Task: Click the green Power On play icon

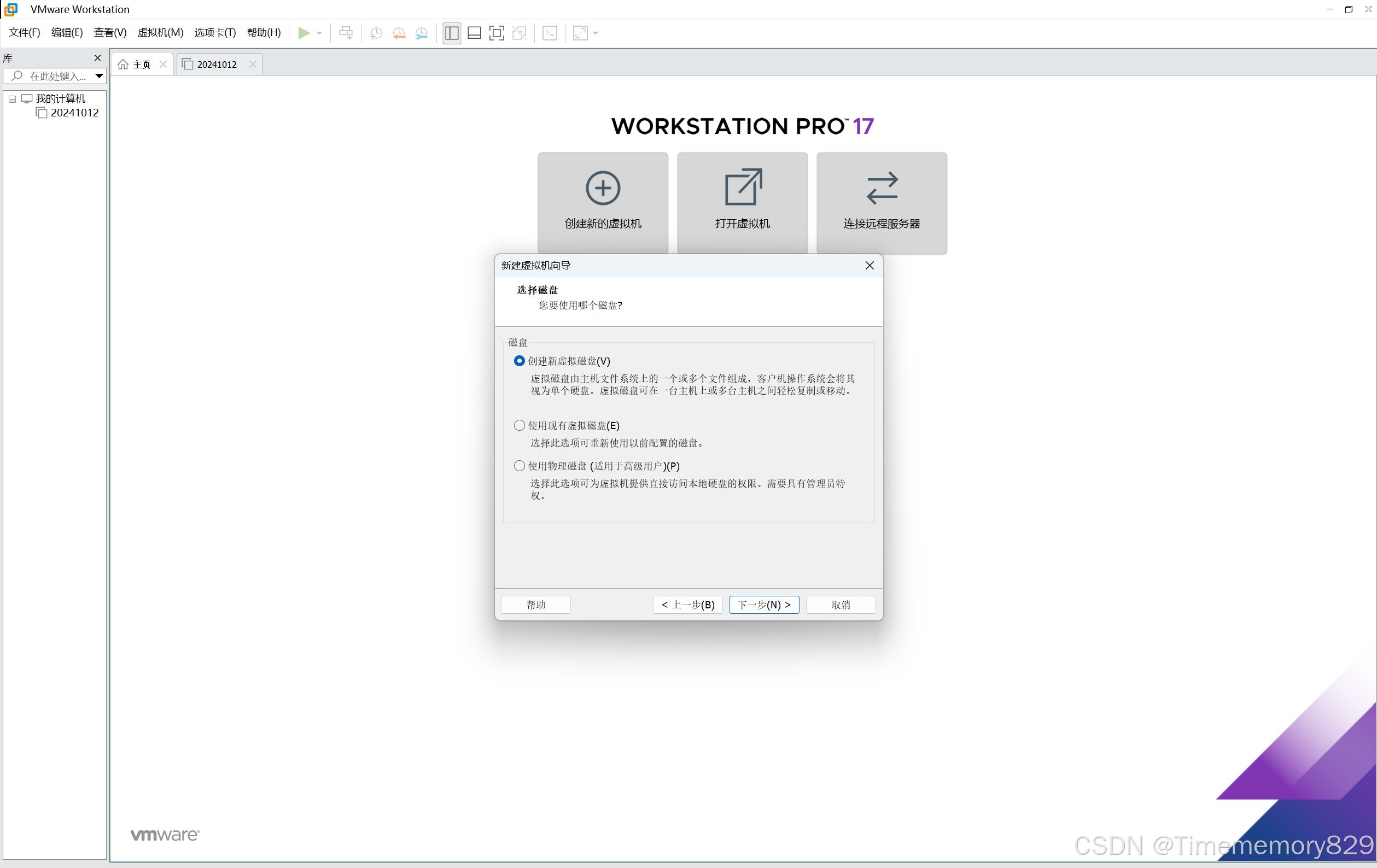Action: (x=304, y=33)
